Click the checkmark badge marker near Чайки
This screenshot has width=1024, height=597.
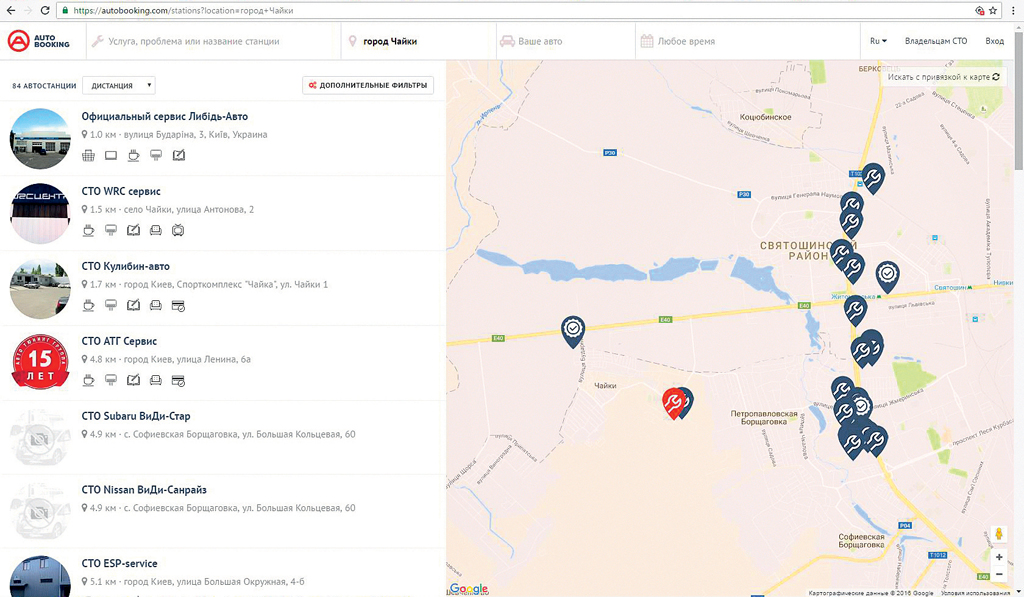coord(573,329)
